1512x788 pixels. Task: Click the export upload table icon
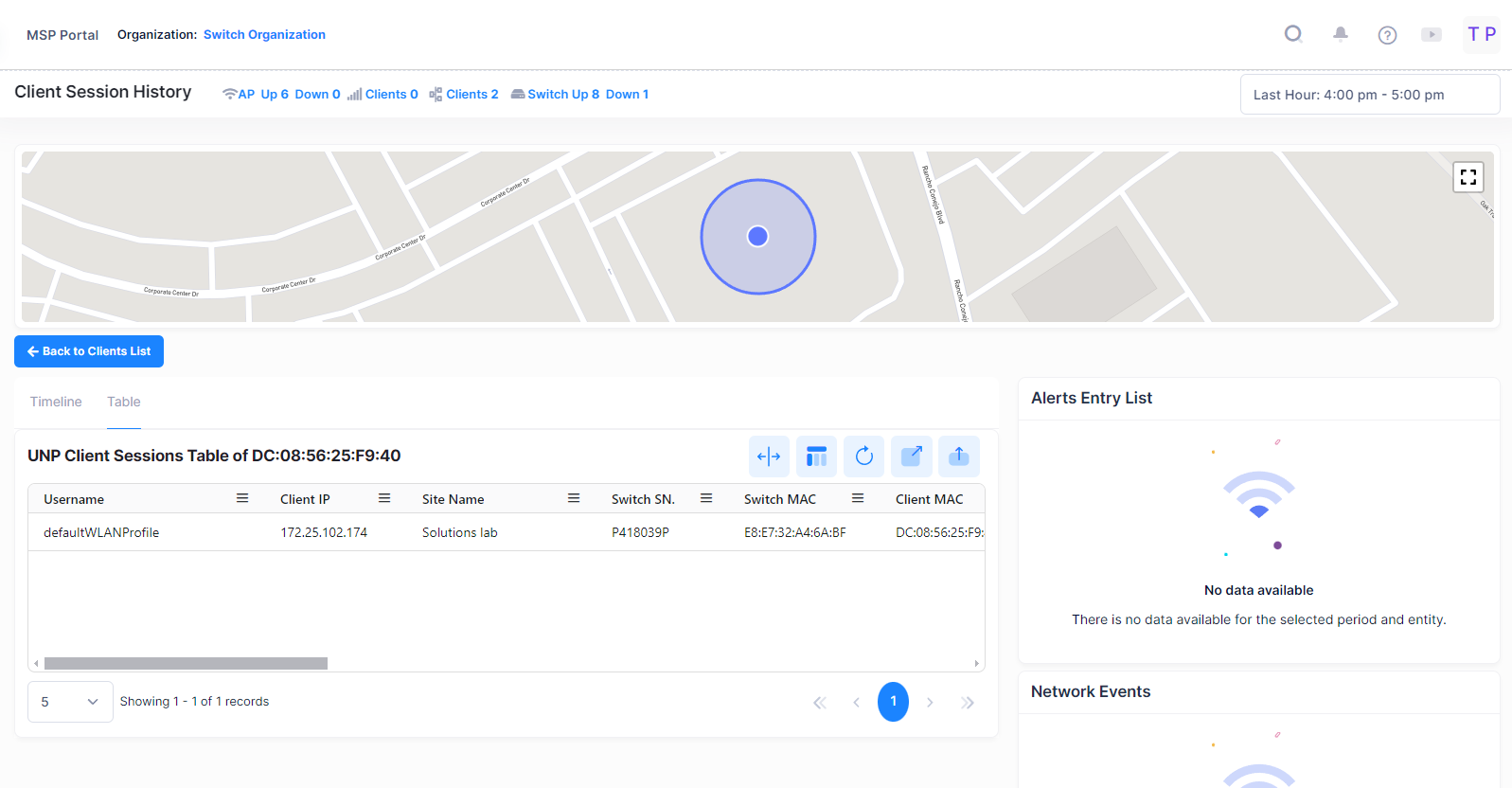[958, 457]
